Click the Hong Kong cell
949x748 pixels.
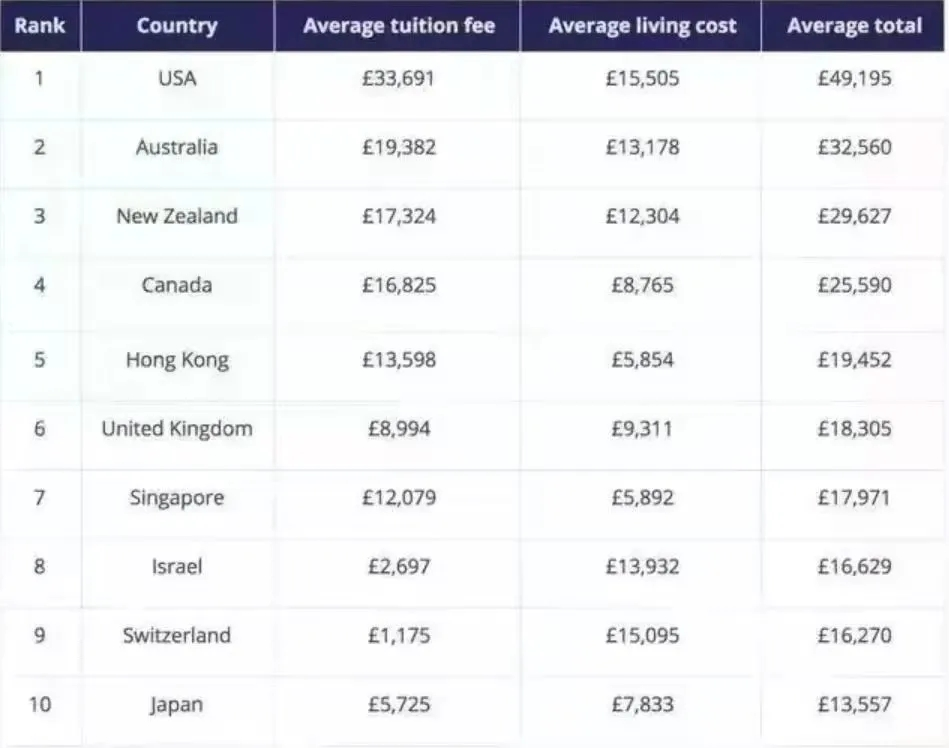click(x=177, y=360)
